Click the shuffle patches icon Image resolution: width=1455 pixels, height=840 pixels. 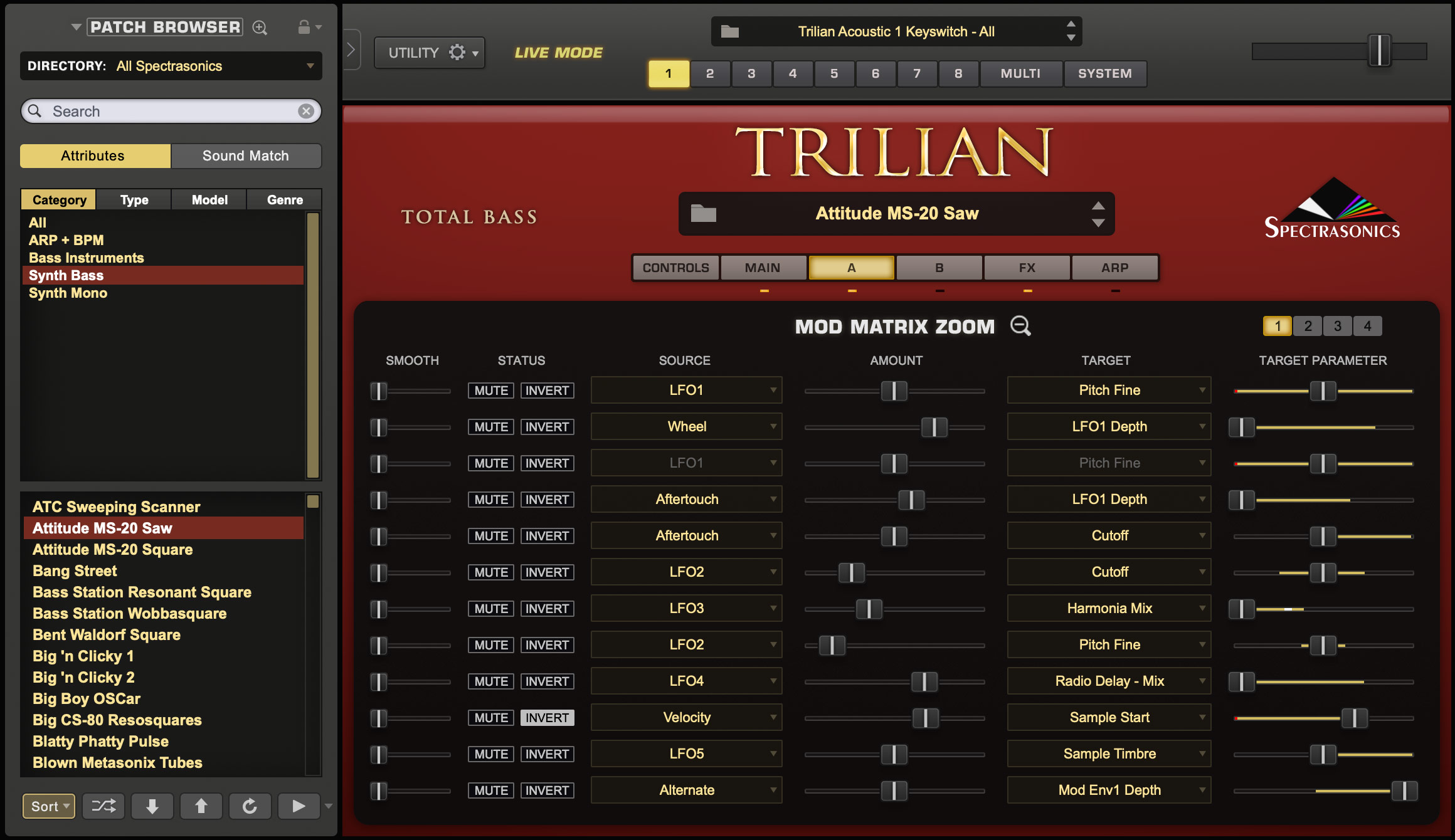point(103,806)
